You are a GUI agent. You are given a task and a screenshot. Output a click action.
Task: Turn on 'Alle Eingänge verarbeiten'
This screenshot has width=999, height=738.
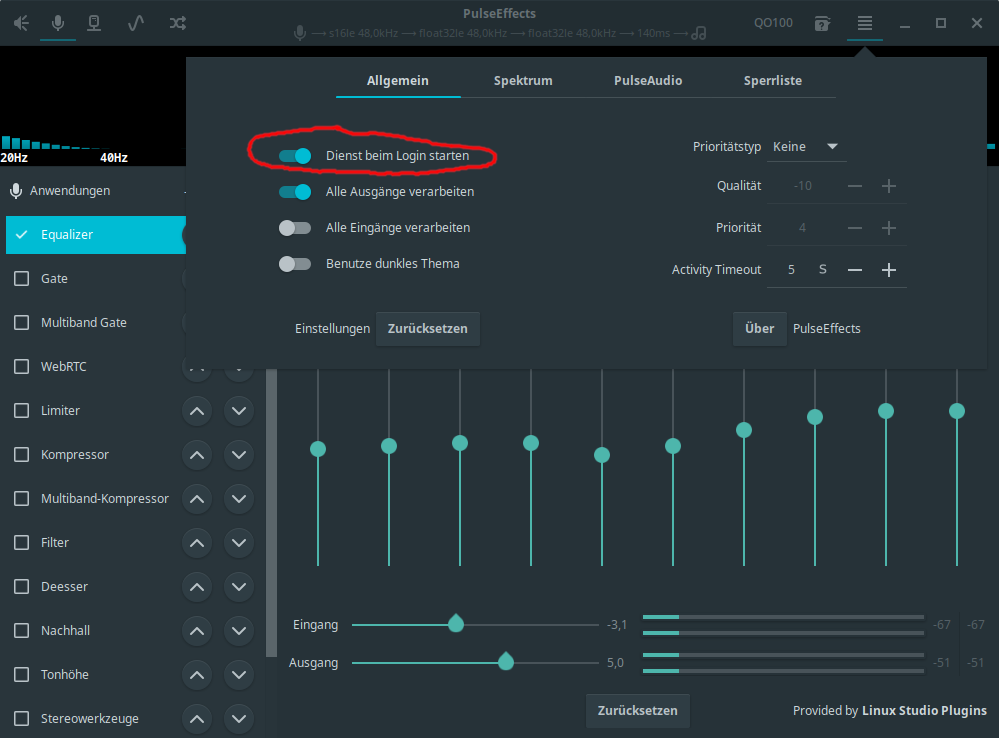(x=295, y=228)
